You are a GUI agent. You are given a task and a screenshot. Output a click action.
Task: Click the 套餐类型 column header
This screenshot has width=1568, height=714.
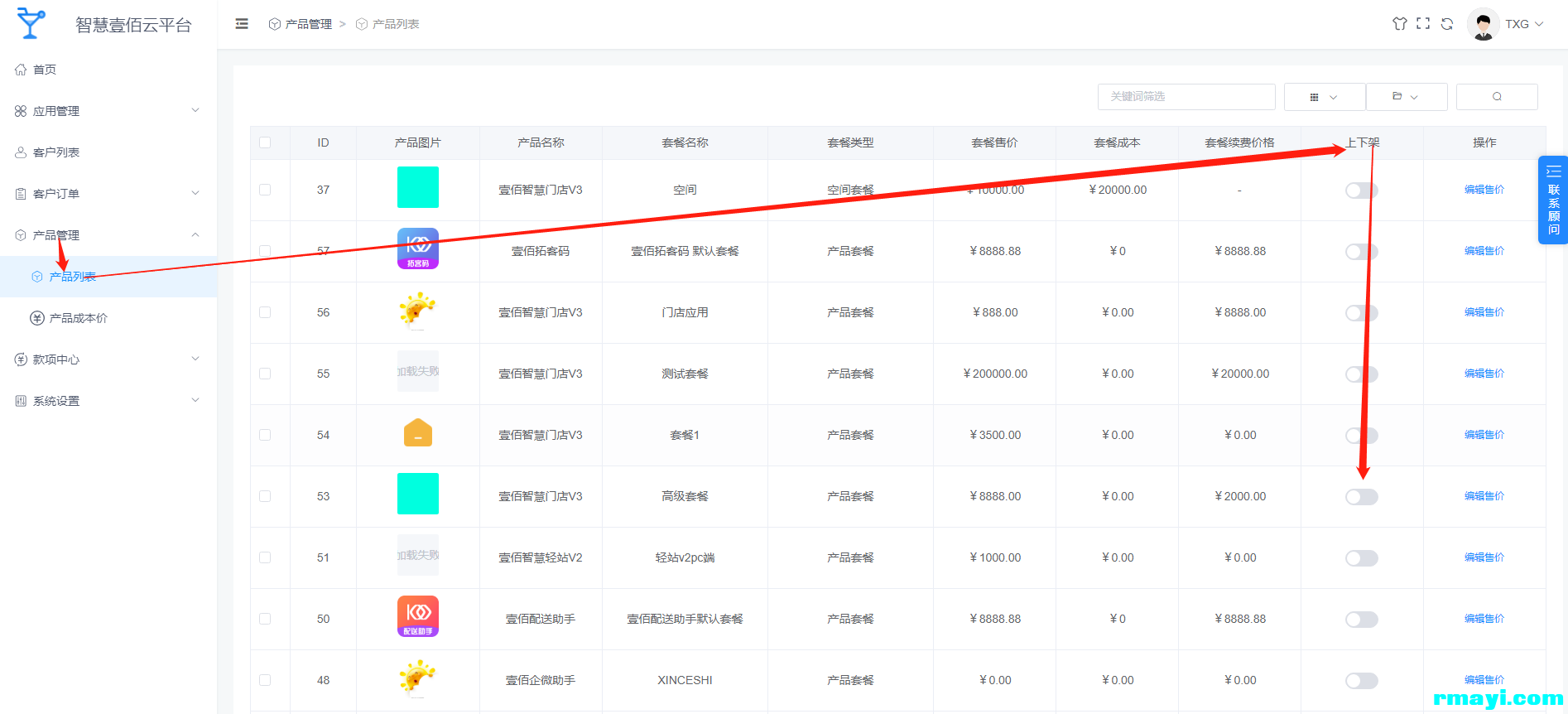click(x=850, y=142)
